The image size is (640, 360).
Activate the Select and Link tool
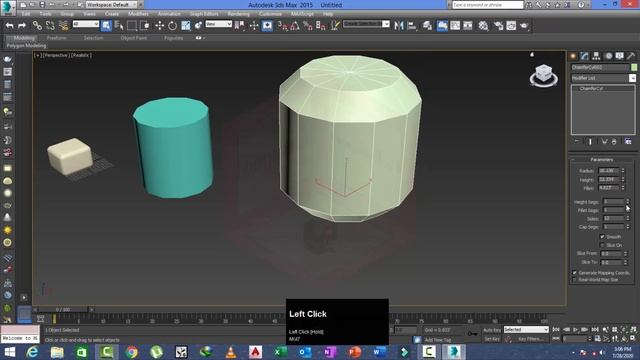(x=37, y=26)
